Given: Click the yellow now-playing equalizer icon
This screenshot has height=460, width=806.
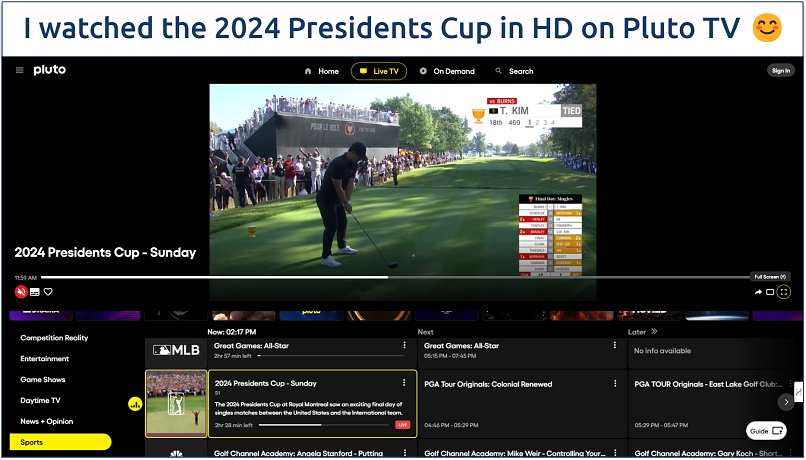Looking at the screenshot, I should pyautogui.click(x=135, y=404).
